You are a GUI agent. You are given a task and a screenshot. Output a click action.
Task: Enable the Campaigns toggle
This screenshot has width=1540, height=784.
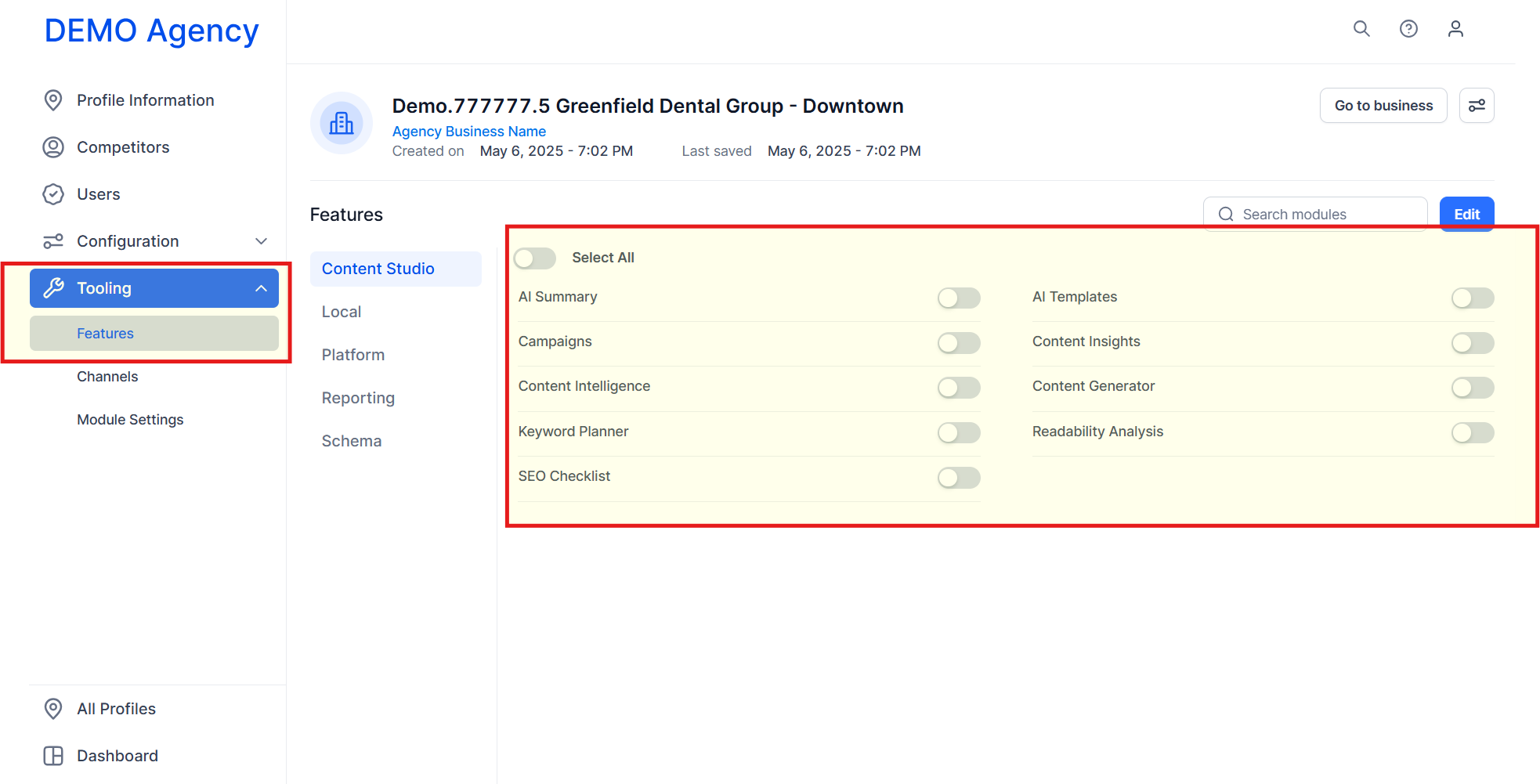(x=959, y=342)
